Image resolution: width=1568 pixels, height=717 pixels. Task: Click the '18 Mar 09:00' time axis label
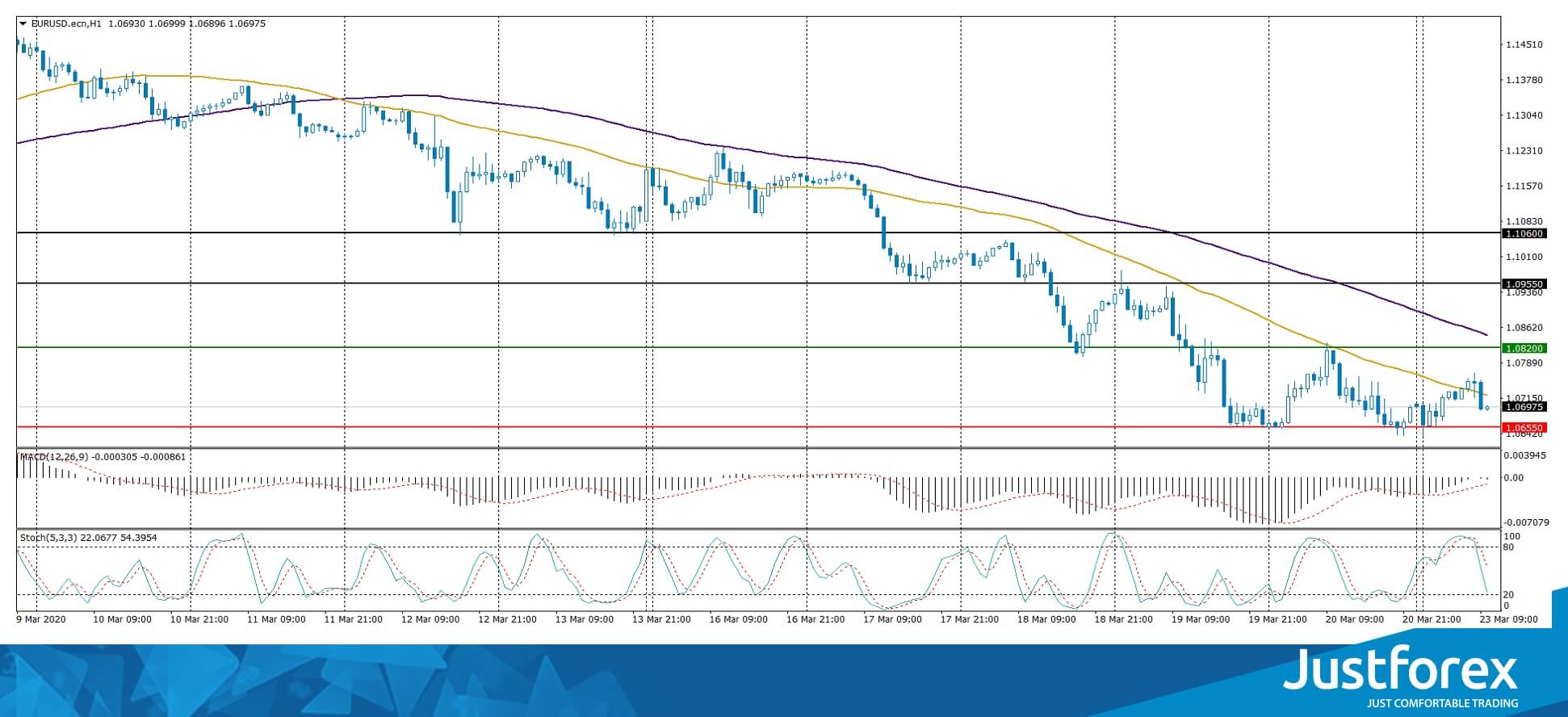tap(1046, 620)
